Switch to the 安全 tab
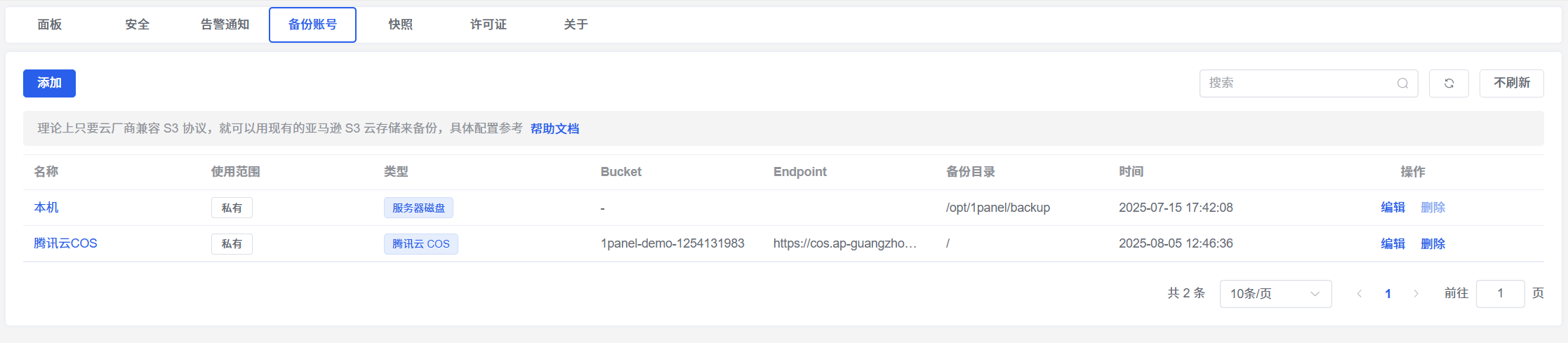 point(138,25)
